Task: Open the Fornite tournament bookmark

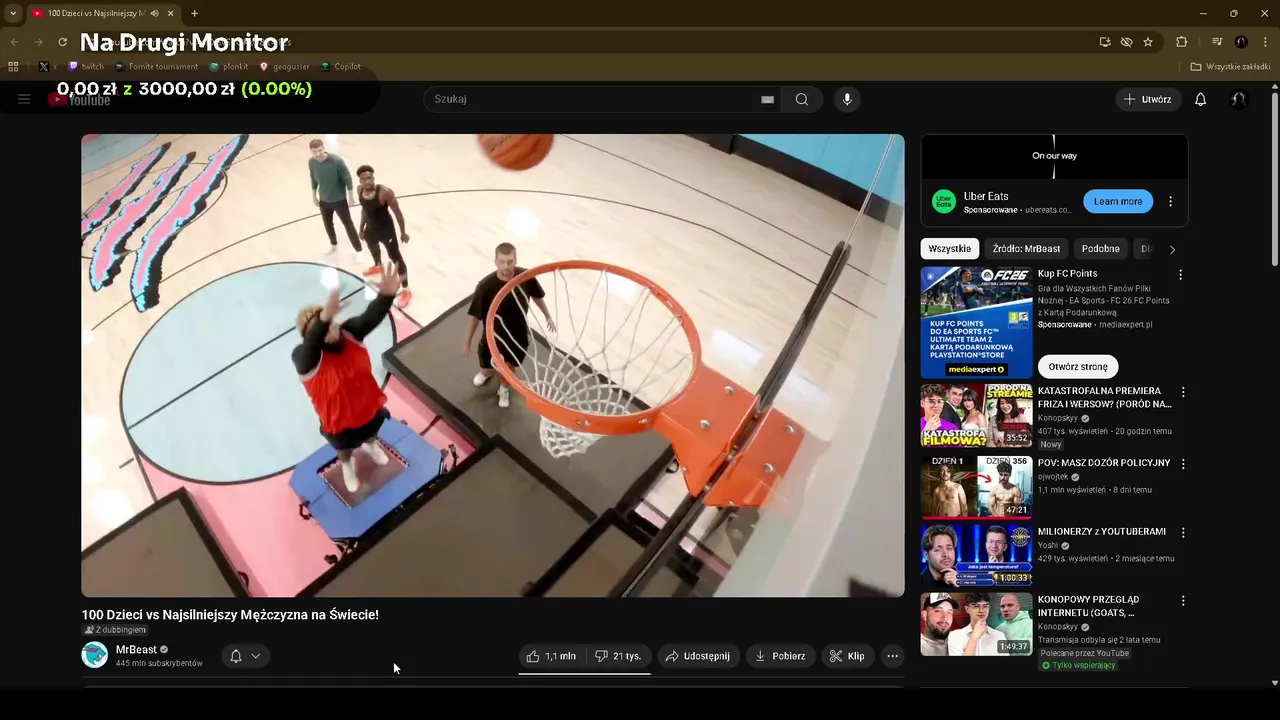Action: (156, 67)
